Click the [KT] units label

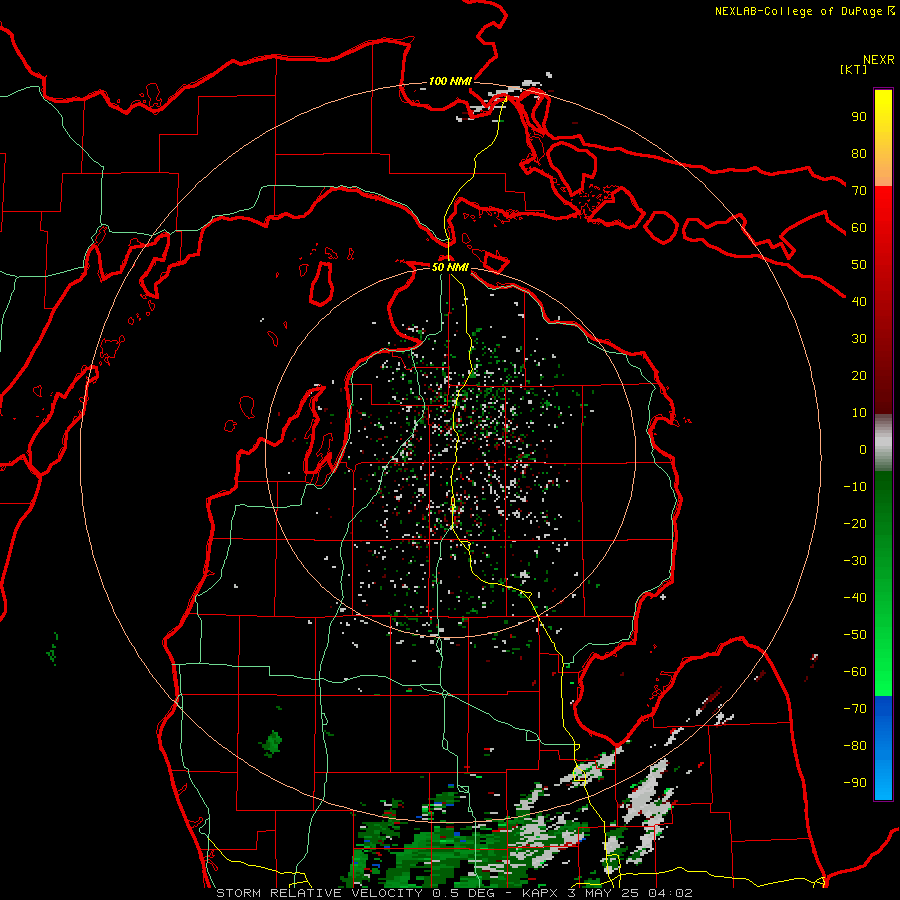click(854, 69)
